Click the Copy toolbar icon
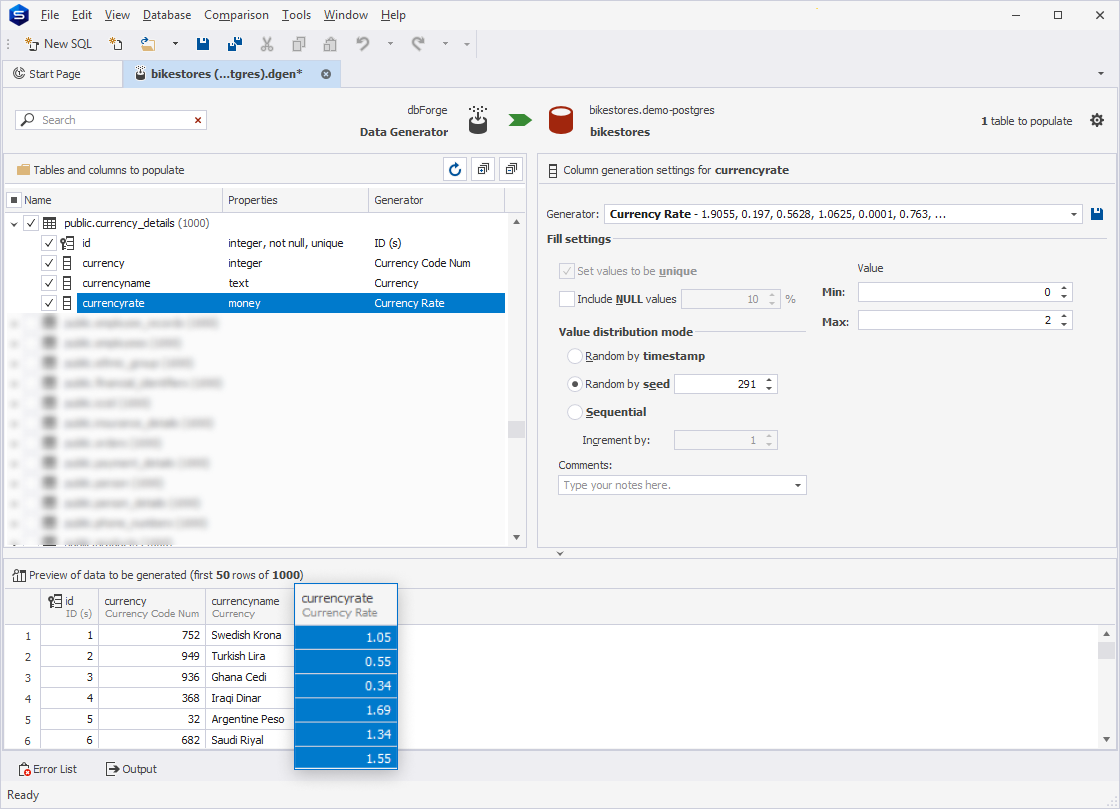The height and width of the screenshot is (809, 1120). [299, 44]
